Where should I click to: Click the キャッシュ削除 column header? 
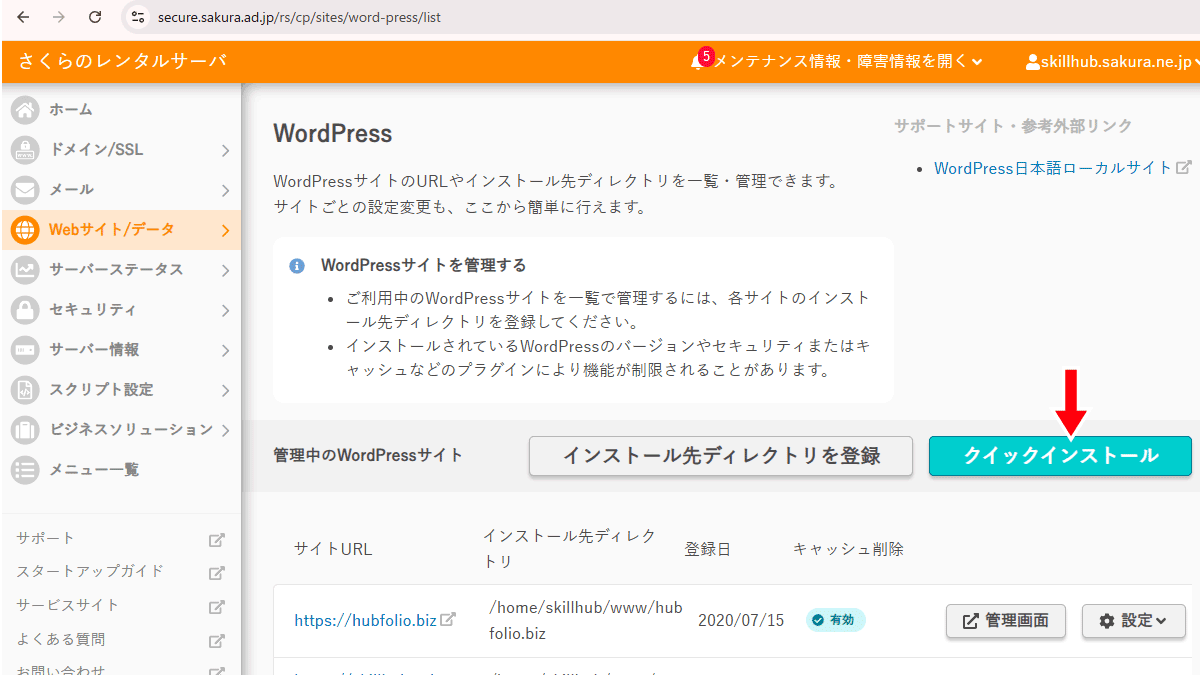[x=848, y=549]
